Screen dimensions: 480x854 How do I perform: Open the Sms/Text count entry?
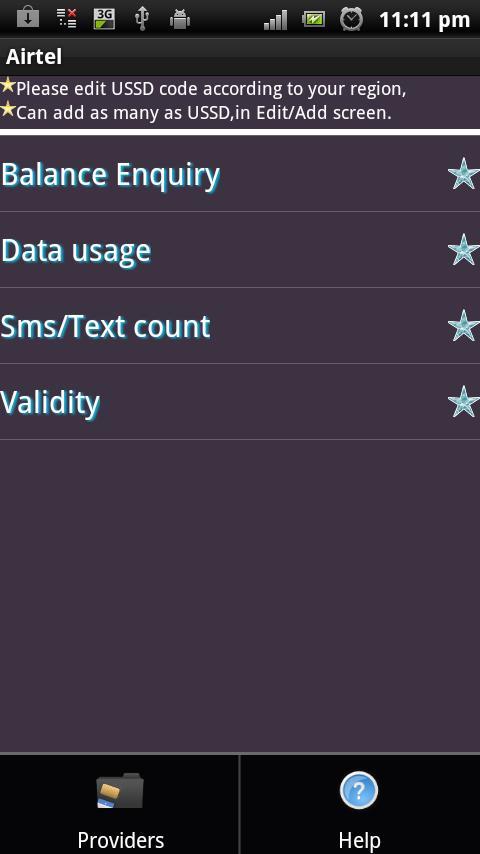click(240, 325)
